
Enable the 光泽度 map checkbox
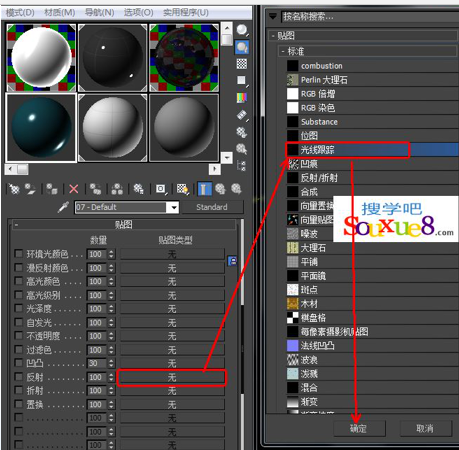pos(19,309)
